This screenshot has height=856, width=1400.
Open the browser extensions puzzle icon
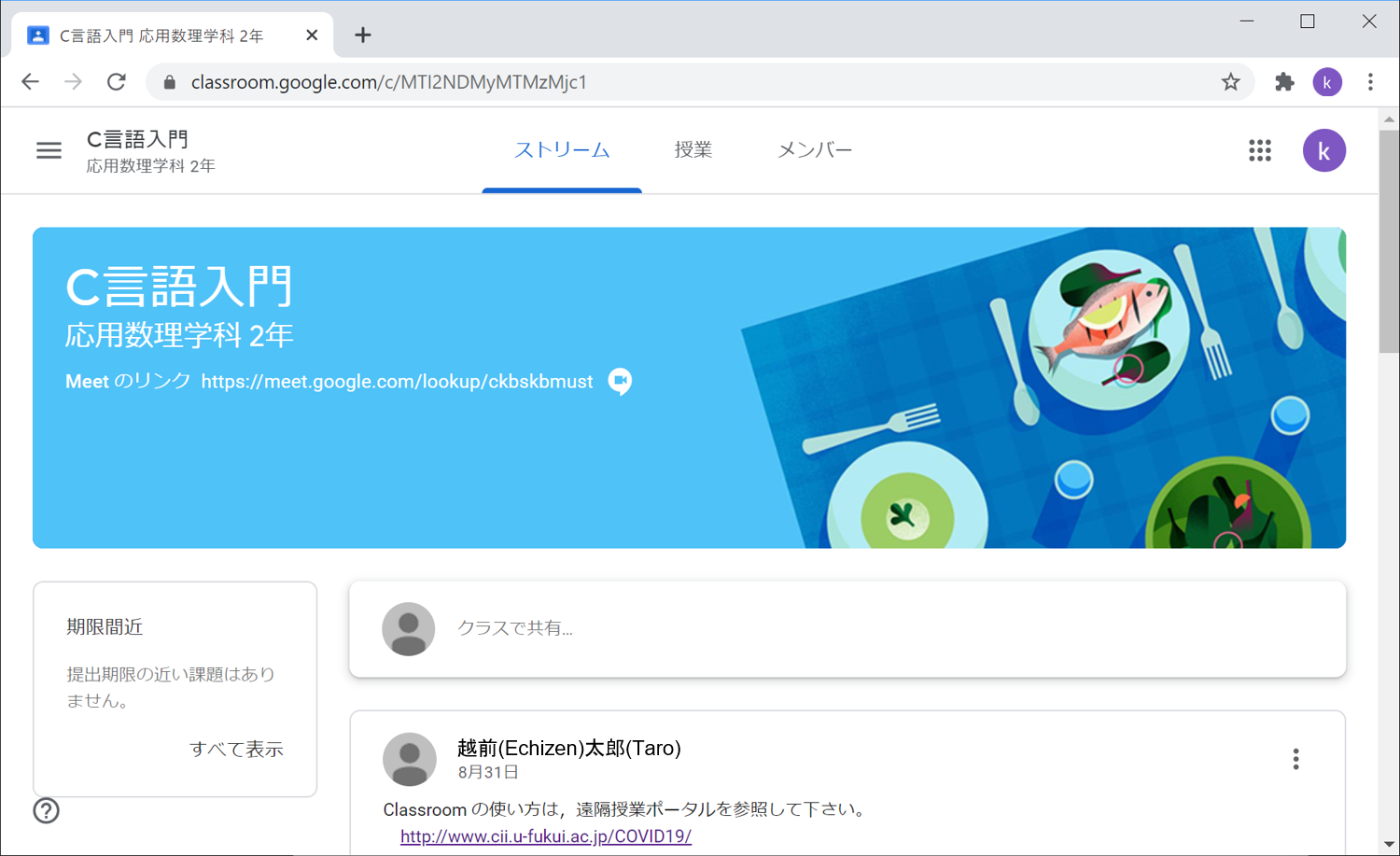tap(1284, 82)
